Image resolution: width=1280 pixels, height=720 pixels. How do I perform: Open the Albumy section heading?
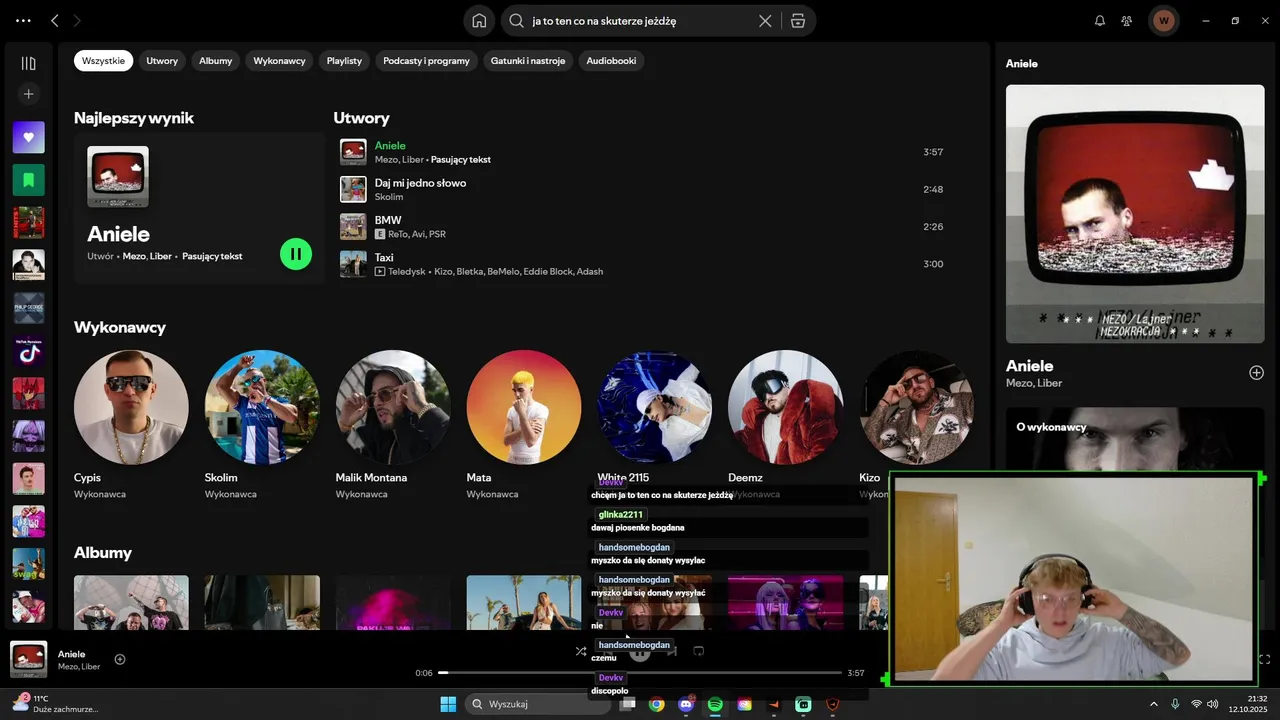point(103,552)
